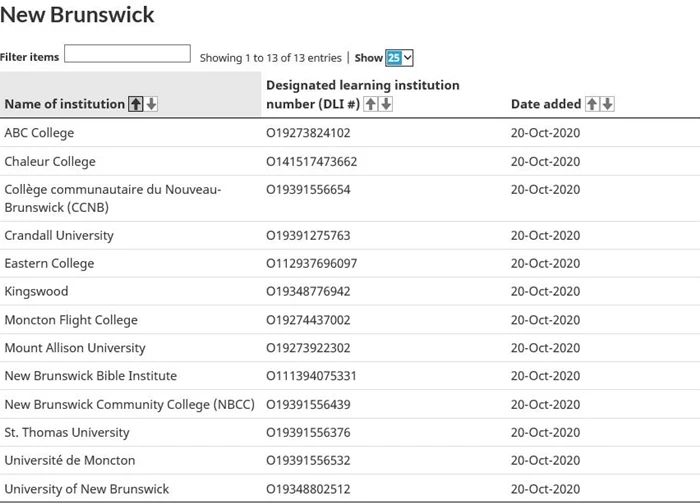Click DLI number O112937696097

point(312,263)
